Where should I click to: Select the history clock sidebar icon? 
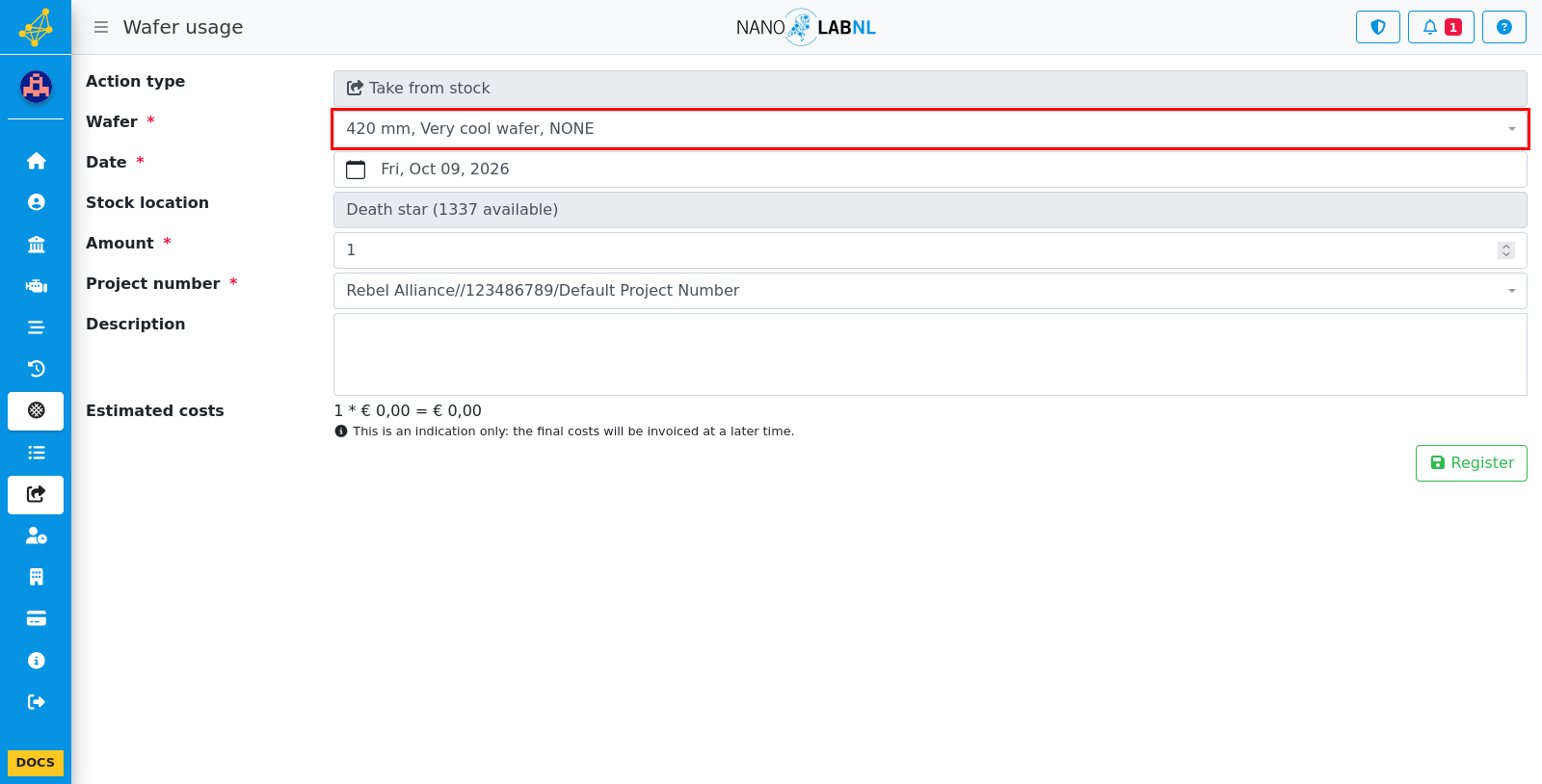[36, 369]
